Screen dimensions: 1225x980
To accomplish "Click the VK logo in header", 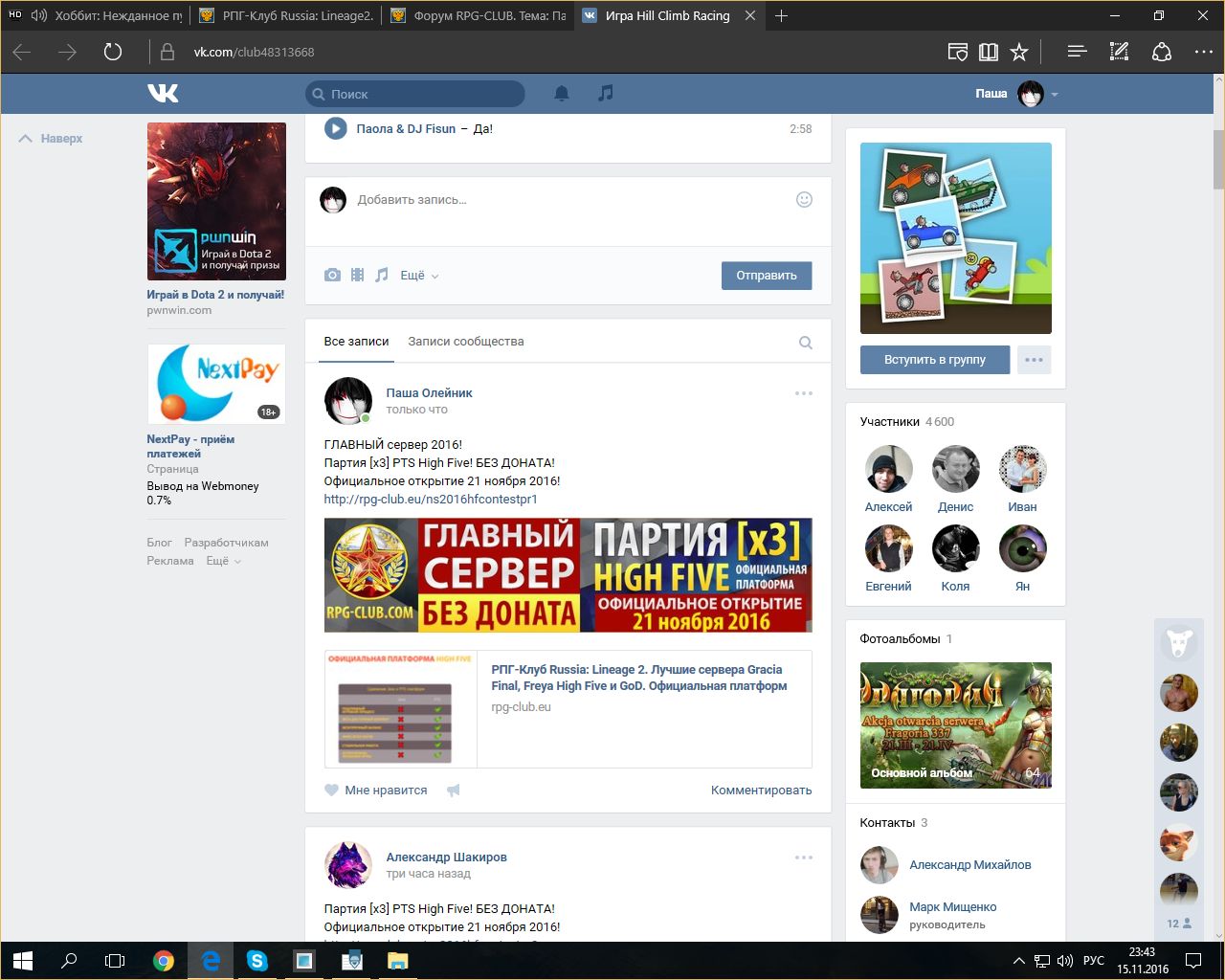I will pos(163,93).
